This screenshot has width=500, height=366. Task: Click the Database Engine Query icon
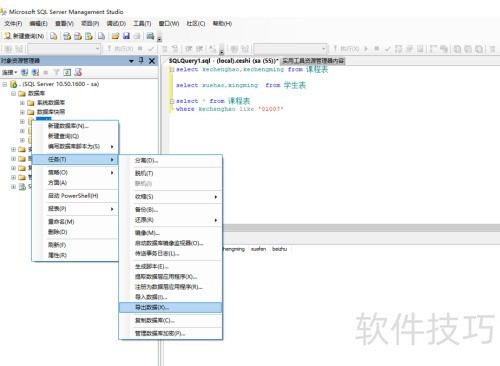[54, 36]
